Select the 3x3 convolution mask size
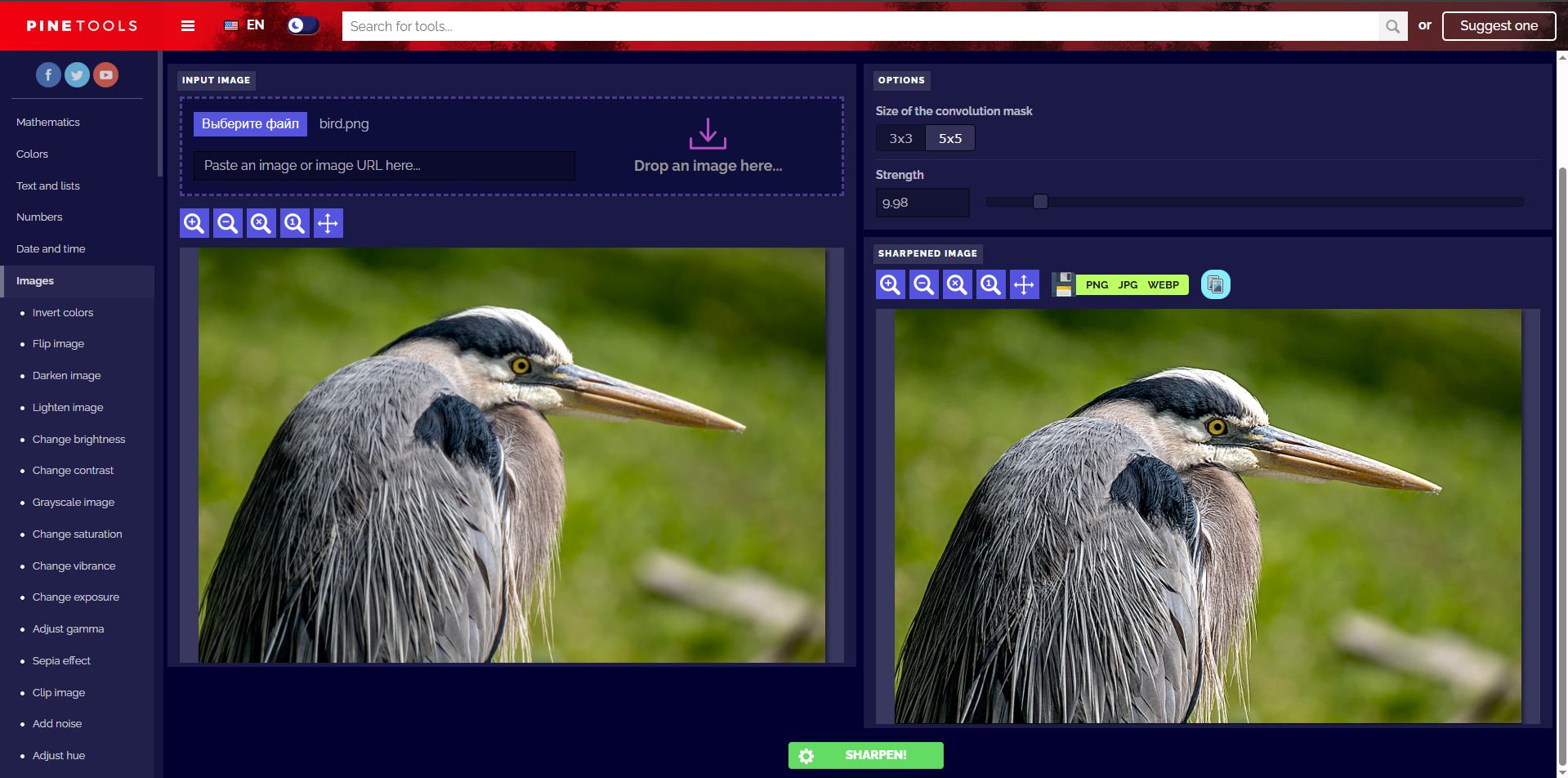 pos(900,137)
